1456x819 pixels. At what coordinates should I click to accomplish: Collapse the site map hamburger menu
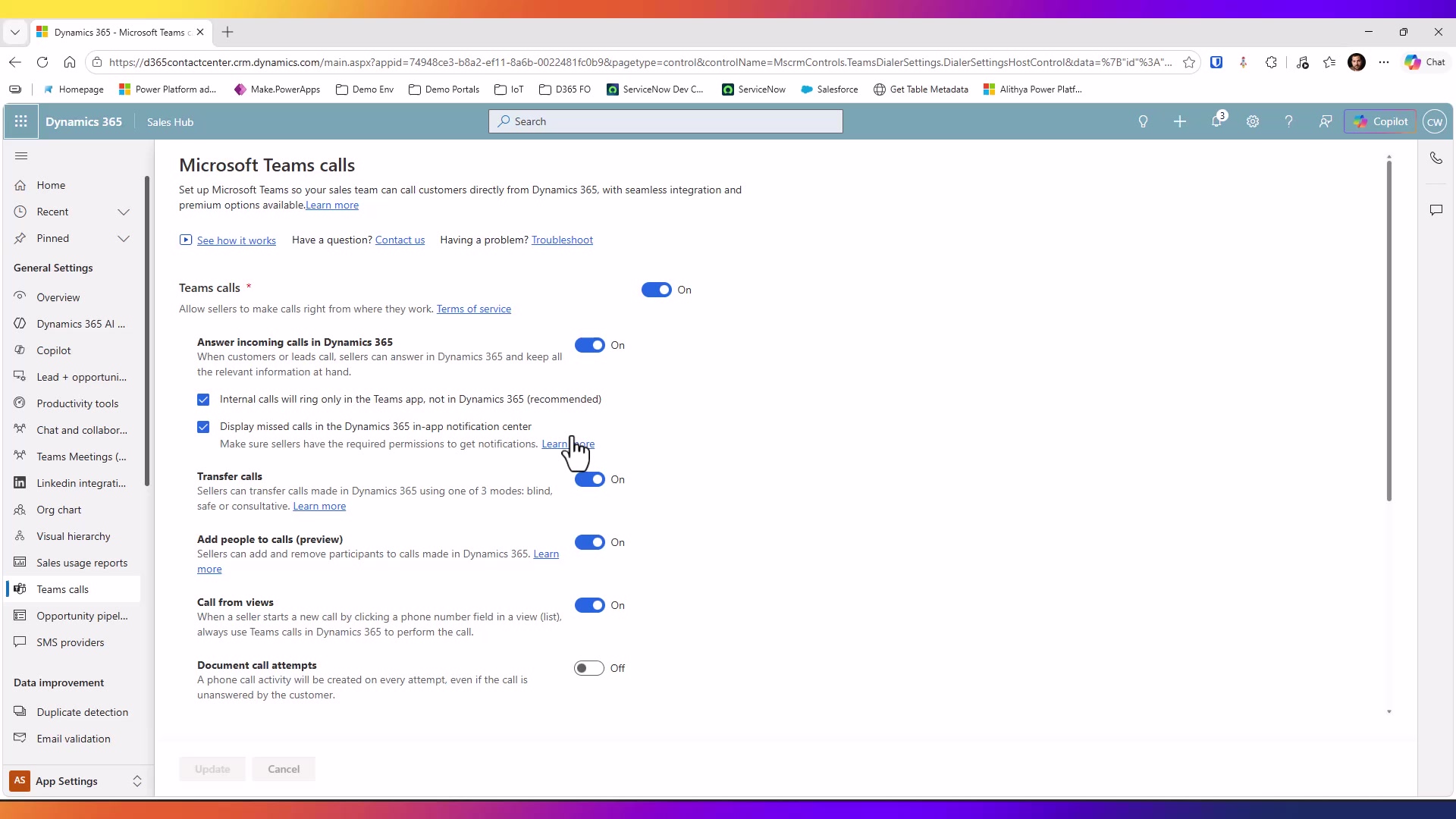(21, 156)
